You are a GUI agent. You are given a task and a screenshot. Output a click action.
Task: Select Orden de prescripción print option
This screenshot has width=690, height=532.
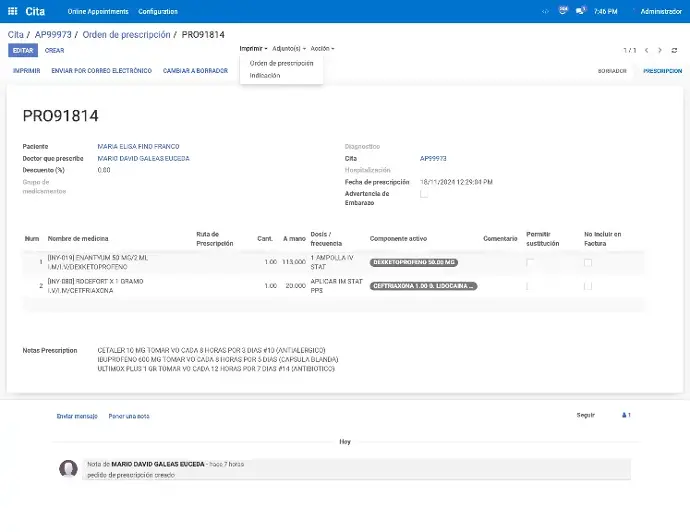pyautogui.click(x=281, y=63)
